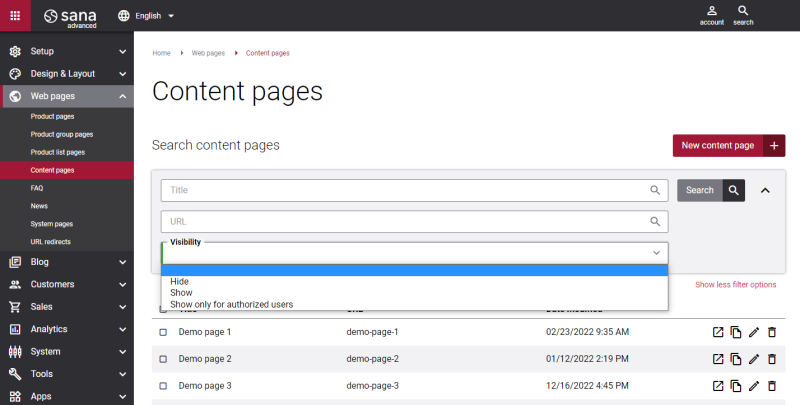Edit Demo page 2 with pencil icon
Image resolution: width=800 pixels, height=405 pixels.
click(x=754, y=359)
